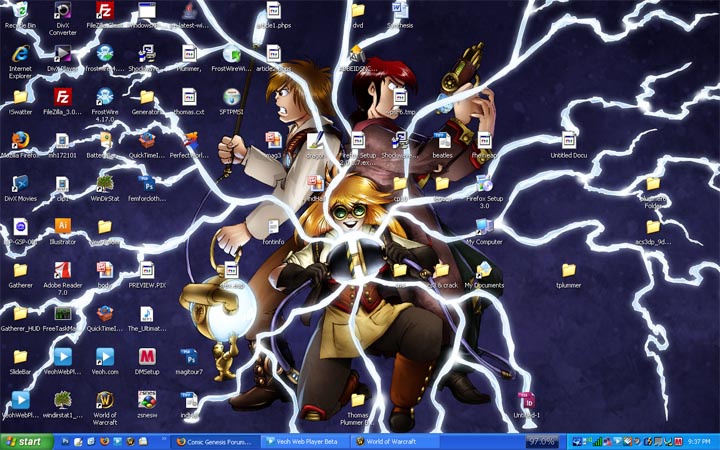Open the acs3dp_9d folder
This screenshot has width=720, height=450.
(653, 227)
